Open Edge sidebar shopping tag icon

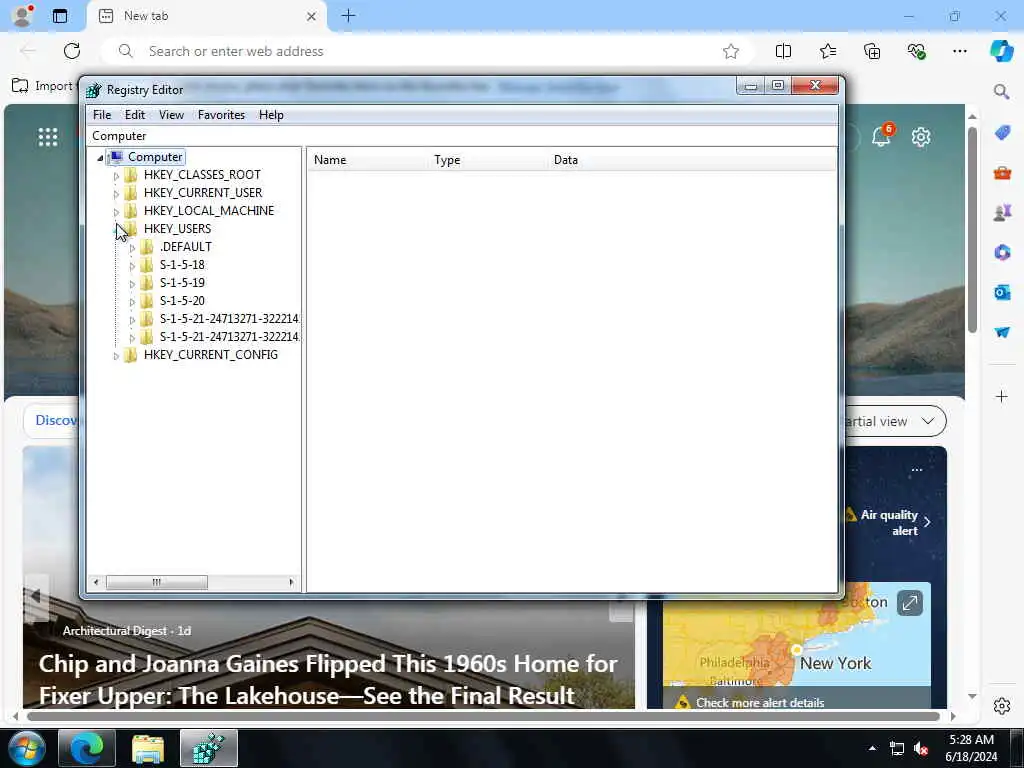(1002, 133)
